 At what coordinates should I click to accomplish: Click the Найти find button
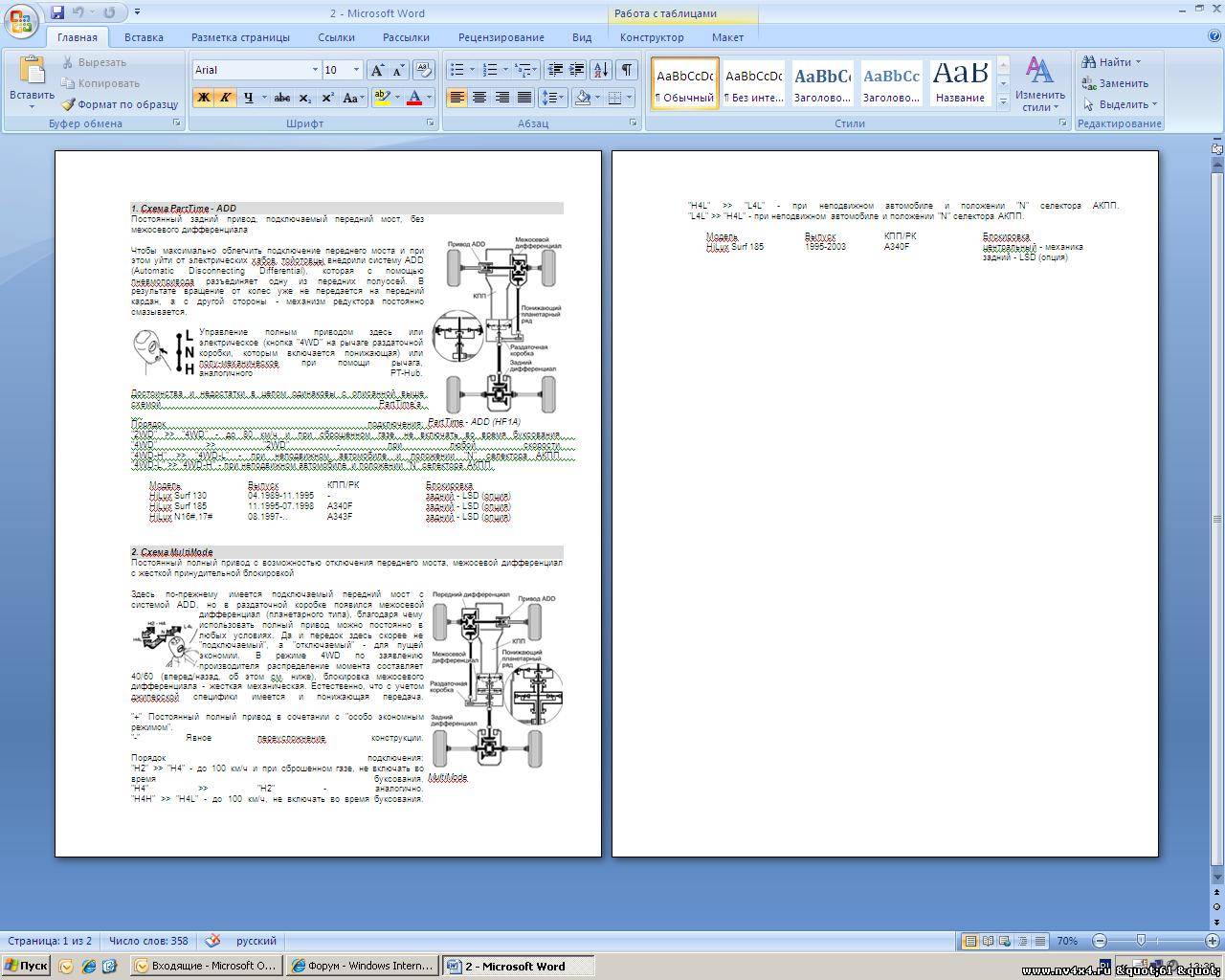1110,62
